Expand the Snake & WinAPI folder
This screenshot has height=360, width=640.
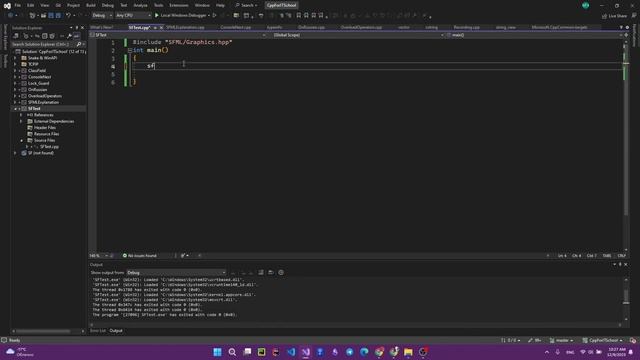pyautogui.click(x=15, y=58)
